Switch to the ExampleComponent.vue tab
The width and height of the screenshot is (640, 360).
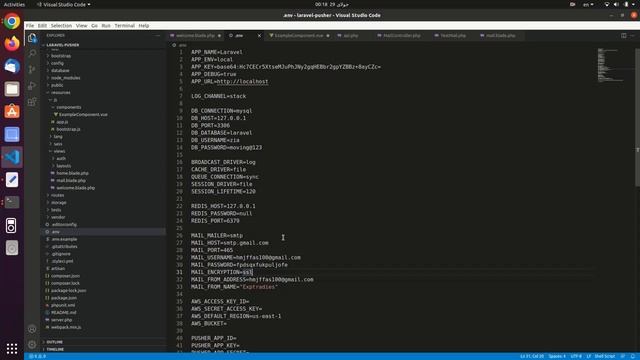tap(299, 36)
